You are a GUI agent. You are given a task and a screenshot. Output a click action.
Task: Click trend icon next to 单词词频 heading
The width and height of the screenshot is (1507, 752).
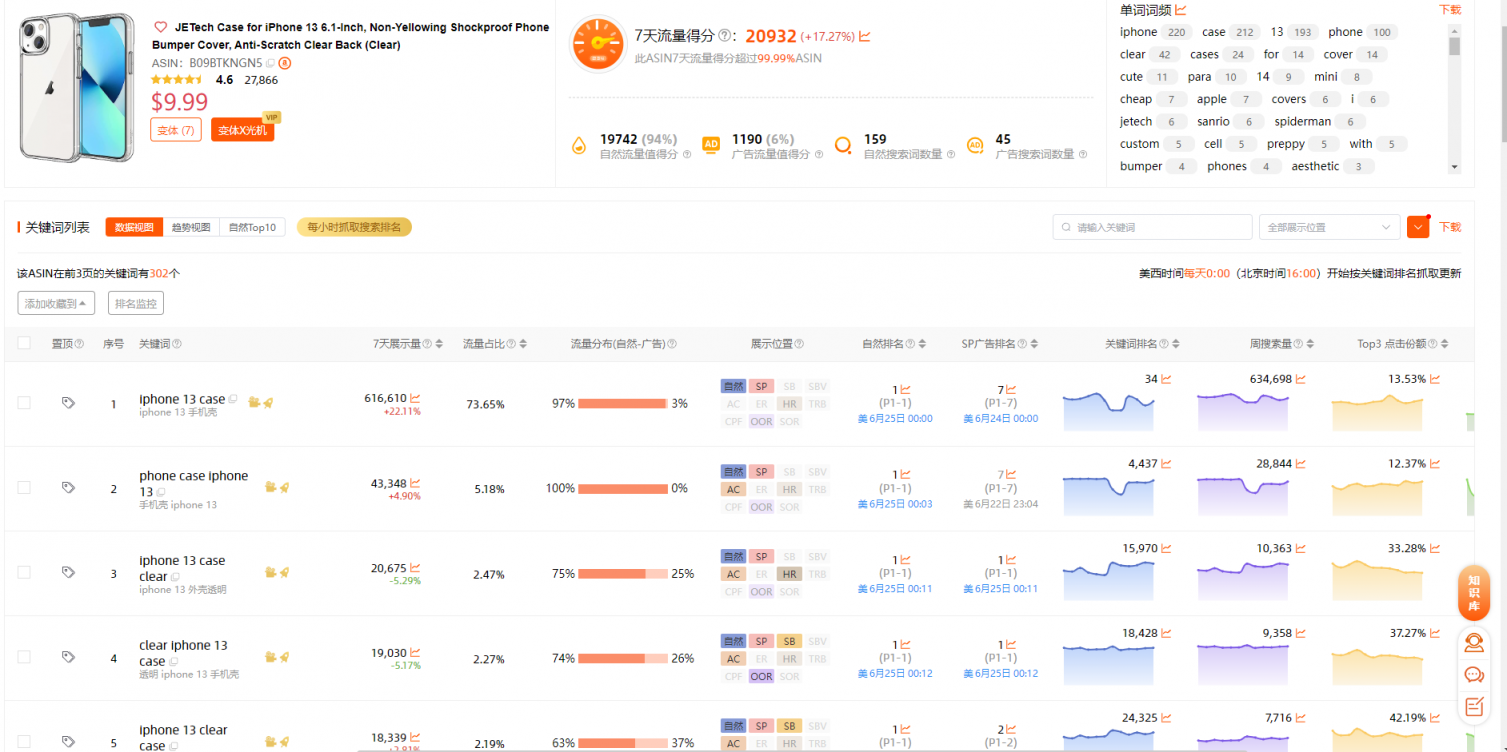tap(1180, 10)
